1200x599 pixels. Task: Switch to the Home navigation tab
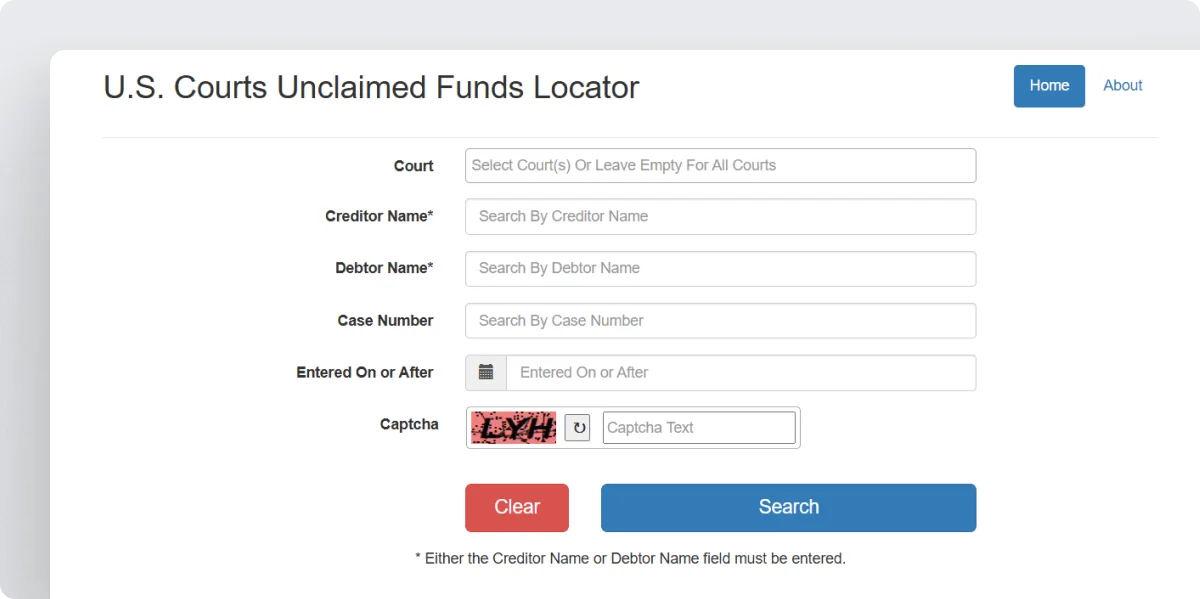(1049, 86)
